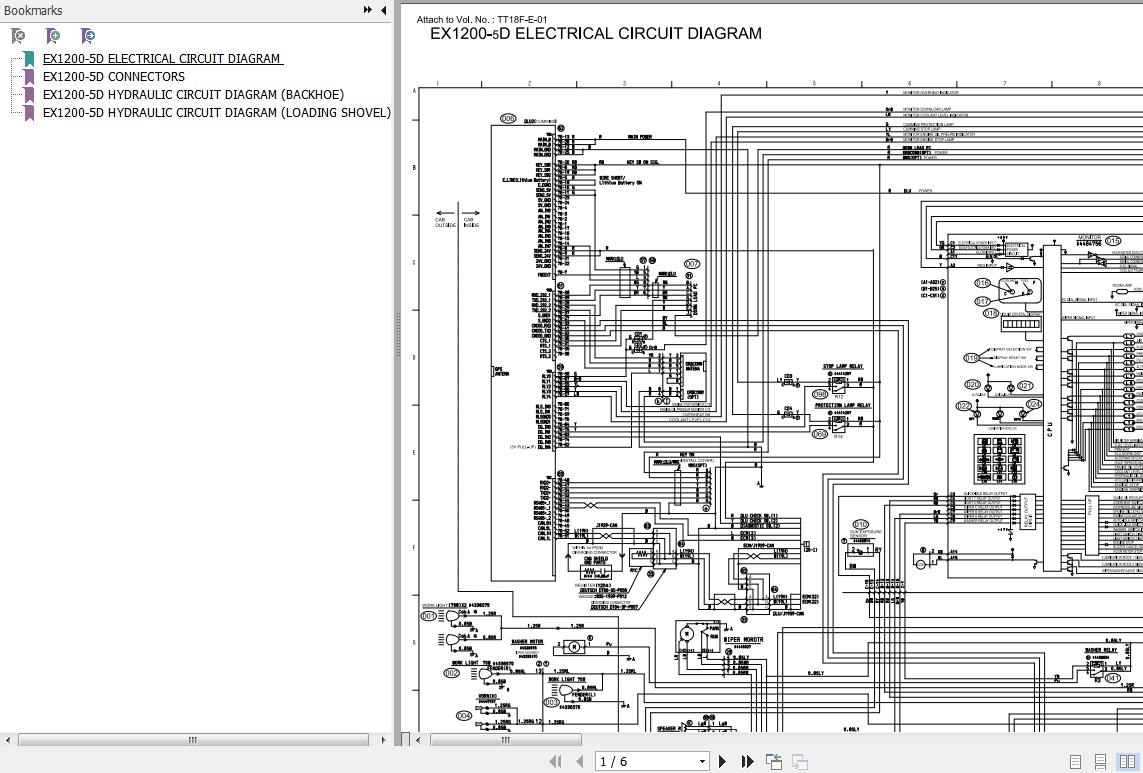This screenshot has height=773, width=1143.
Task: Expand bookmarks panel options double arrow
Action: click(368, 10)
